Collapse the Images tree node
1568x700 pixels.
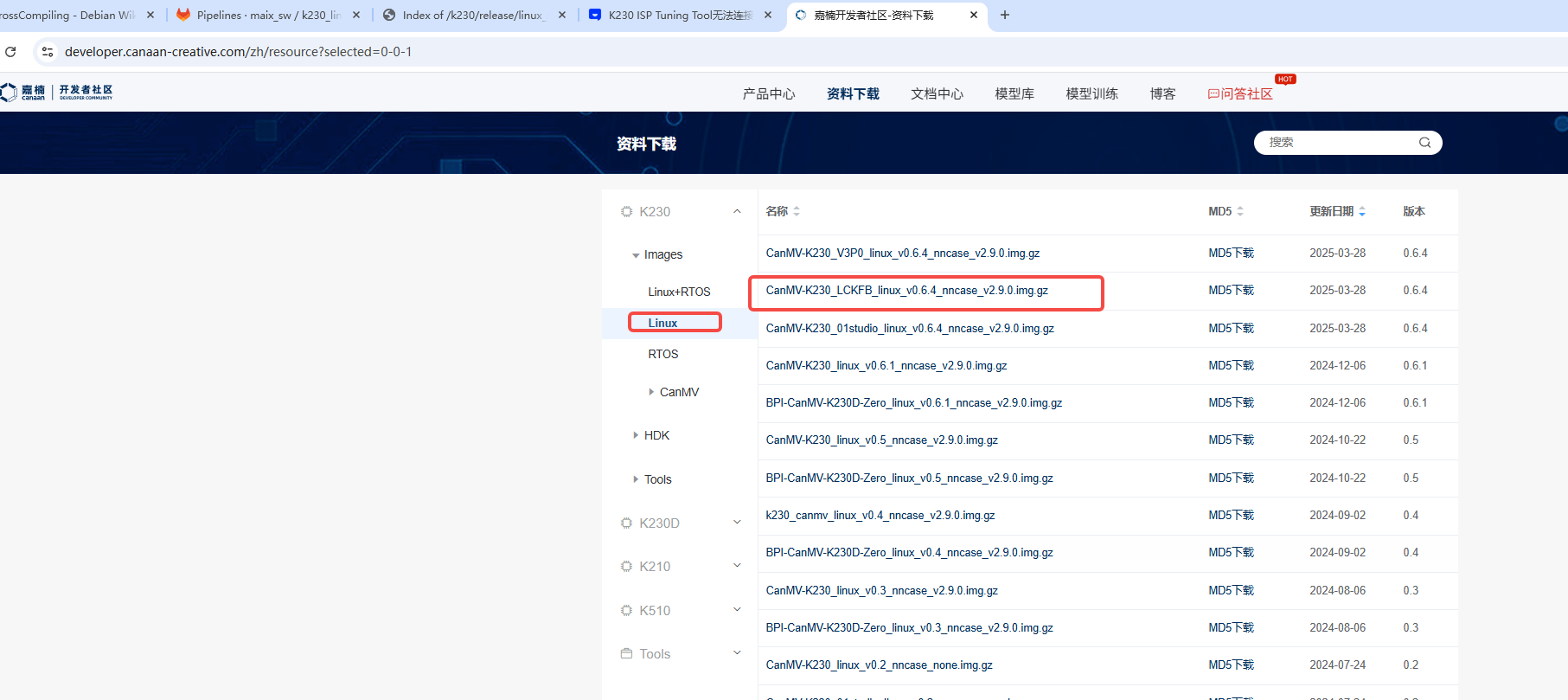point(636,255)
